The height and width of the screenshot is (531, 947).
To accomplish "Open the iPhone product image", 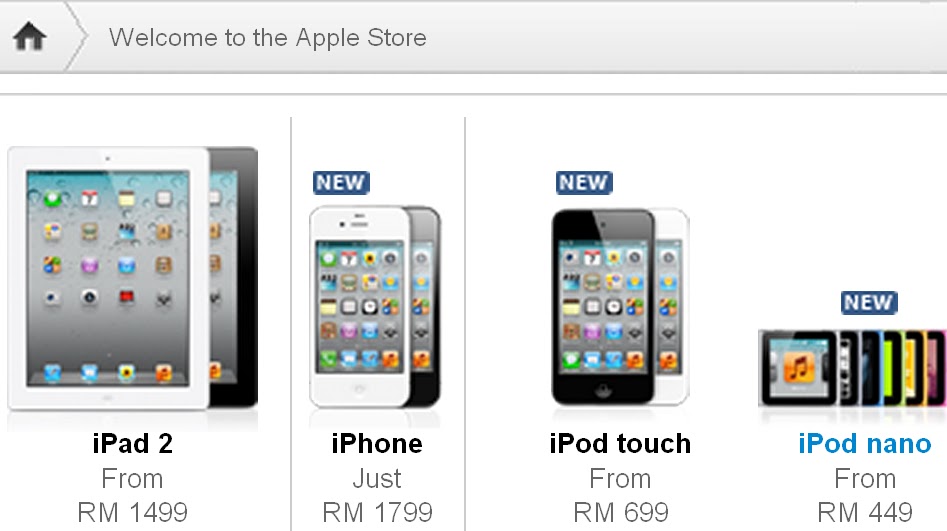I will (374, 307).
